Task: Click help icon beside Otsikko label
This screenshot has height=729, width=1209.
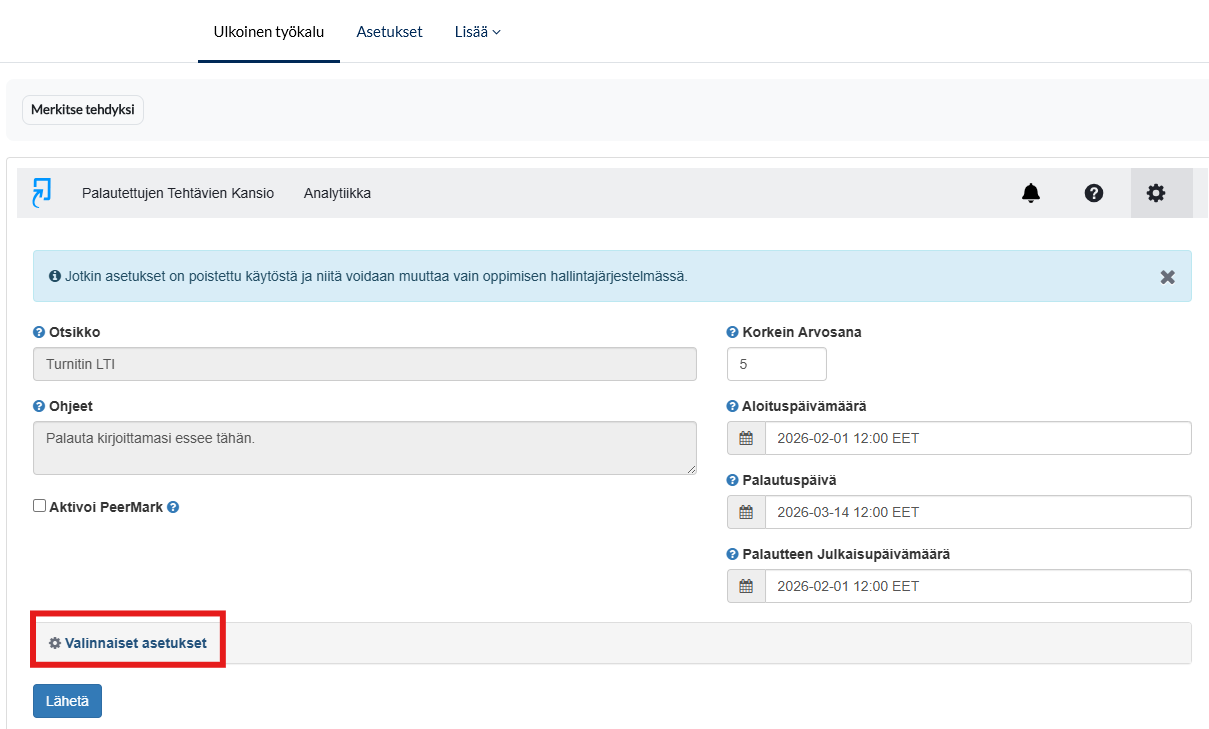Action: point(39,332)
